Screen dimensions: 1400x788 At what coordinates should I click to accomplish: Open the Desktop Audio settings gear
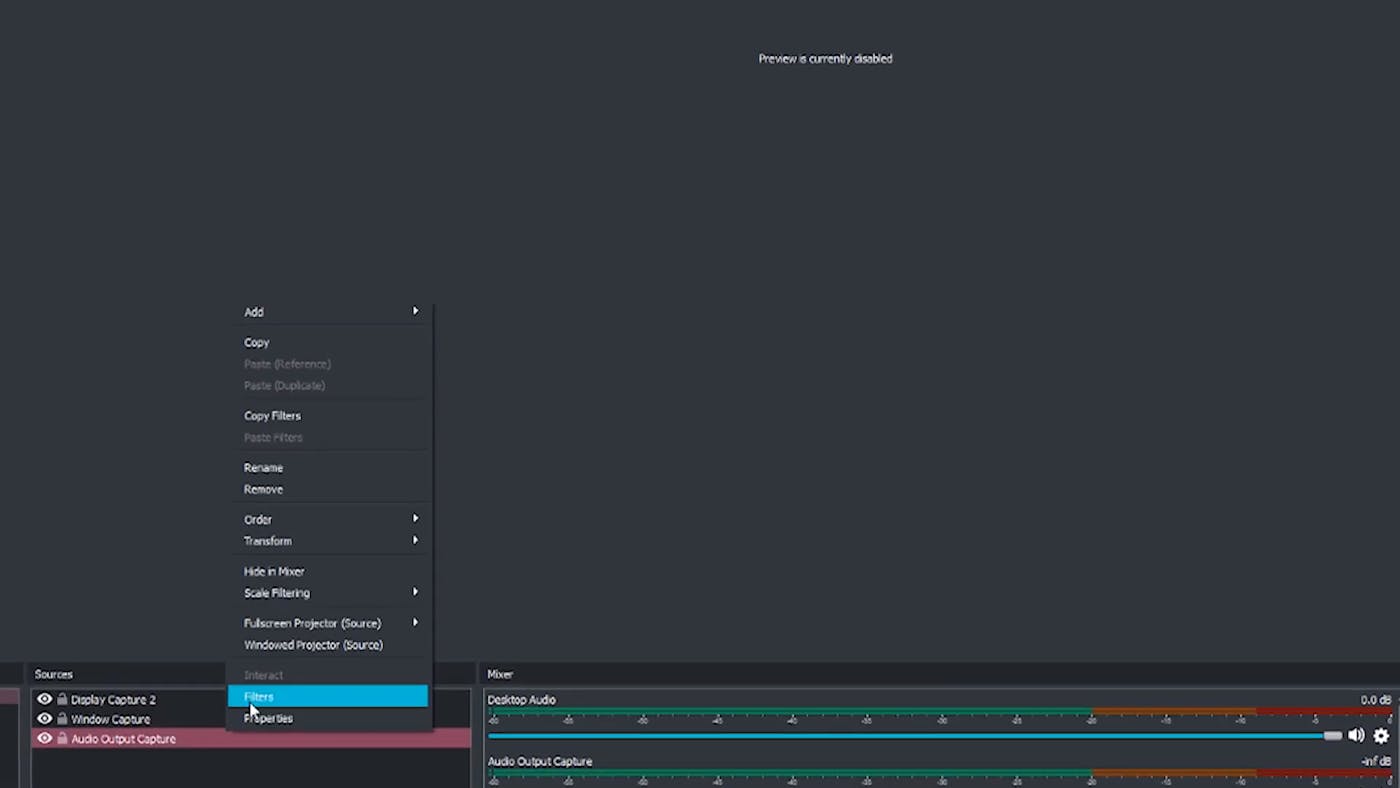(x=1381, y=735)
